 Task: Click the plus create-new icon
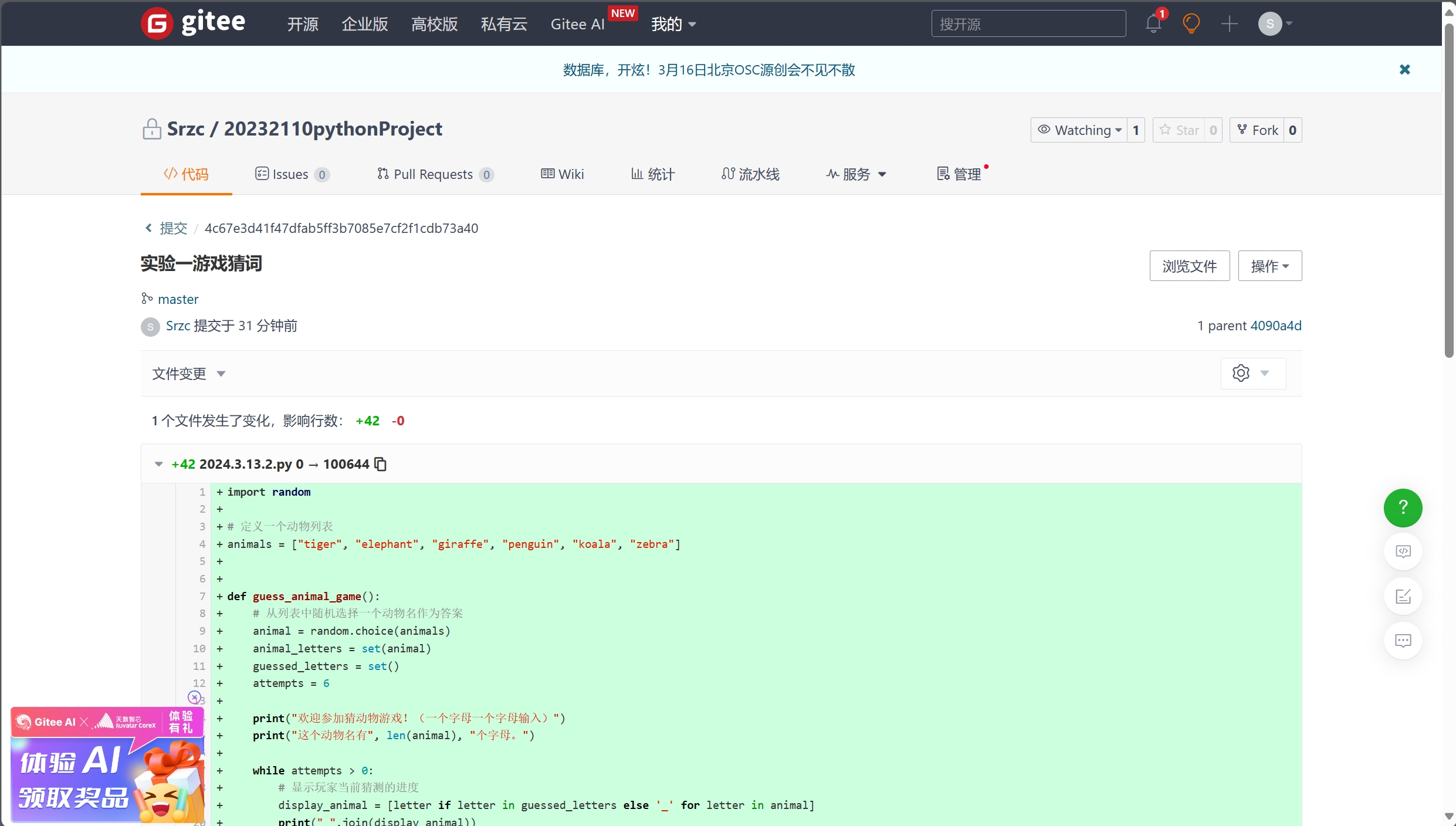coord(1229,23)
